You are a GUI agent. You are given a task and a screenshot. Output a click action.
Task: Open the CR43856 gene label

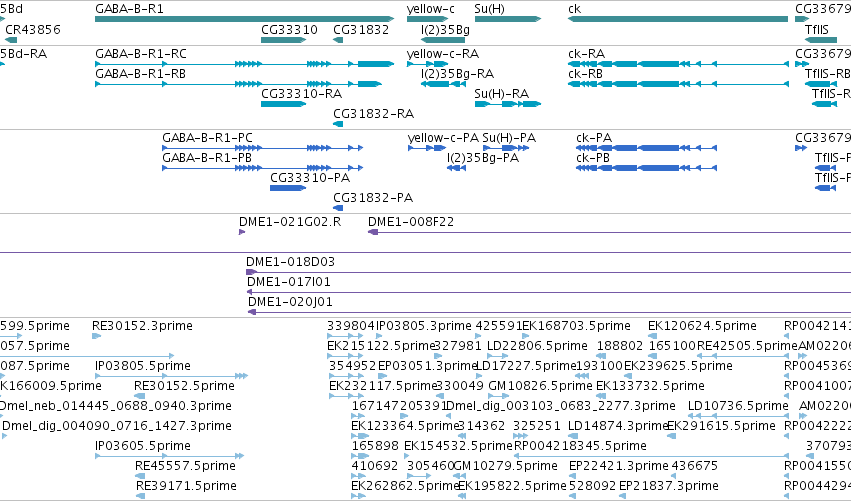[x=33, y=29]
